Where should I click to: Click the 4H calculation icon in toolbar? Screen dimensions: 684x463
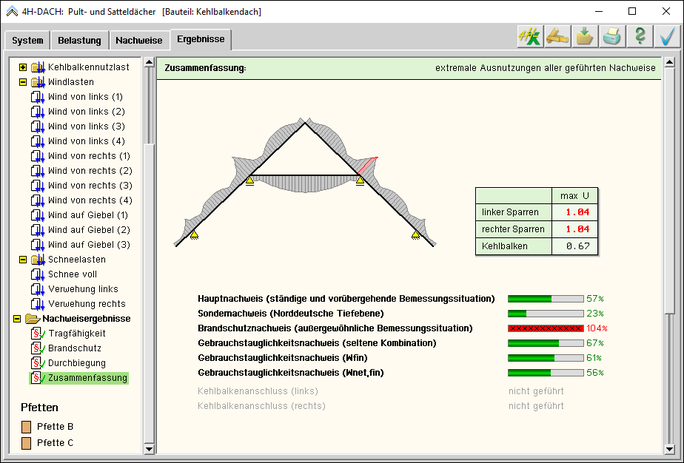[x=528, y=37]
